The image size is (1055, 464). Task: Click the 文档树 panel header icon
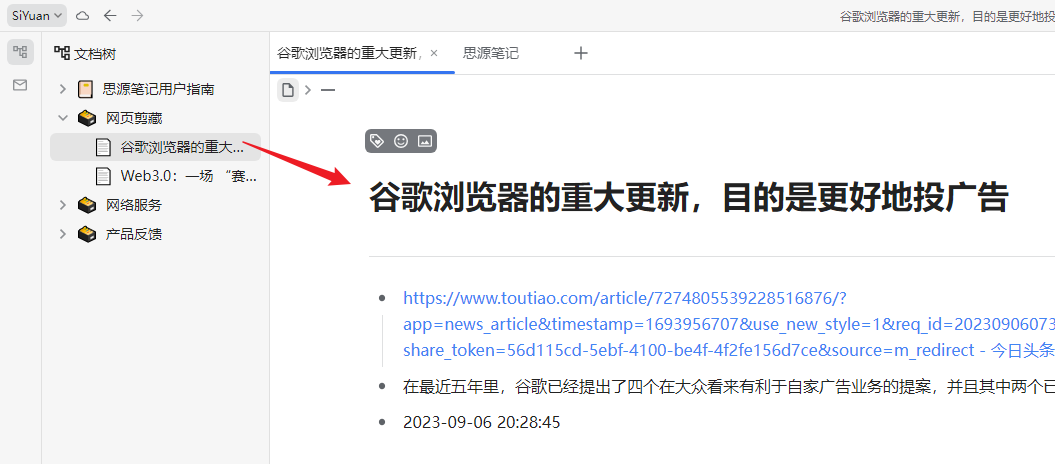[62, 54]
